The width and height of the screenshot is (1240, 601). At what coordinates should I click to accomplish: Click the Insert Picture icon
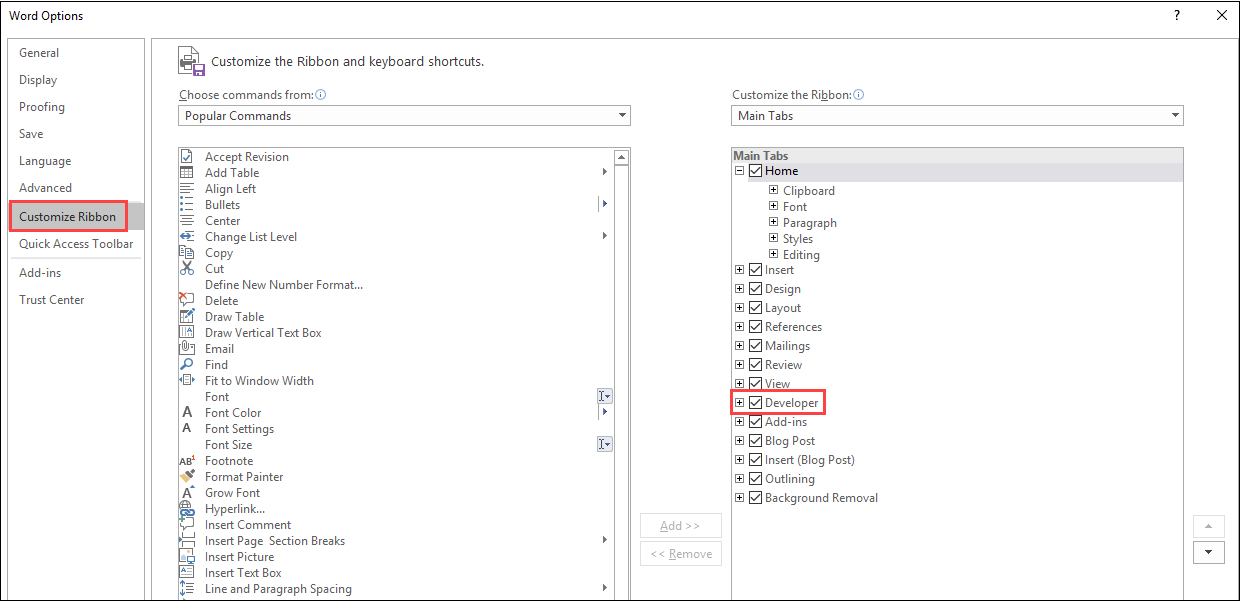pos(186,557)
